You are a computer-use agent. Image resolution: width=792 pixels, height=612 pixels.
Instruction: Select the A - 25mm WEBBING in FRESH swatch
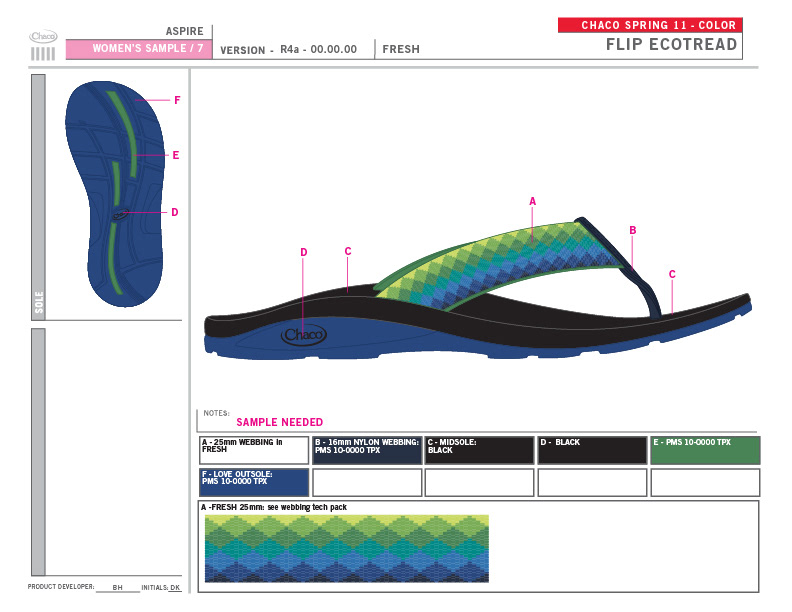coord(254,450)
